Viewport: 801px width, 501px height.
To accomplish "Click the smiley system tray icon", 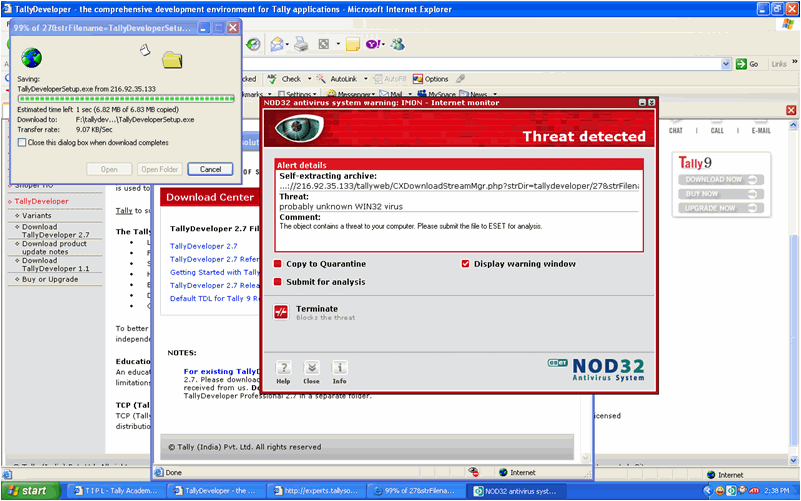I will click(x=720, y=491).
